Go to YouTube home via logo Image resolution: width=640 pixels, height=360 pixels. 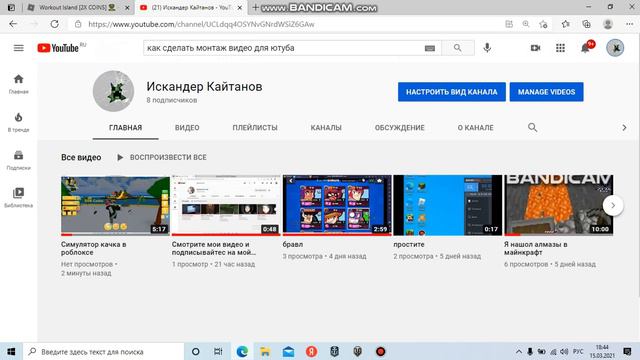[58, 48]
